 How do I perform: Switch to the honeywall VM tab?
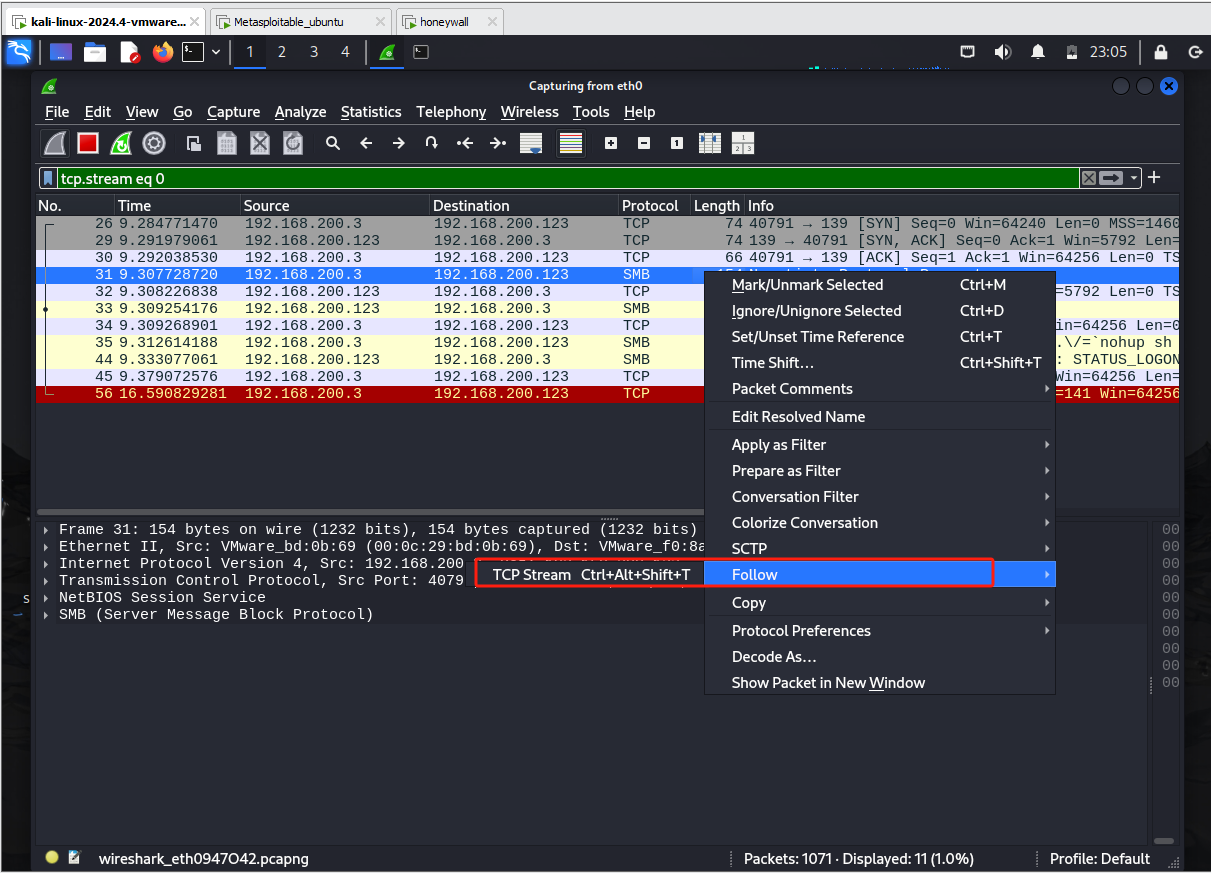(x=449, y=21)
